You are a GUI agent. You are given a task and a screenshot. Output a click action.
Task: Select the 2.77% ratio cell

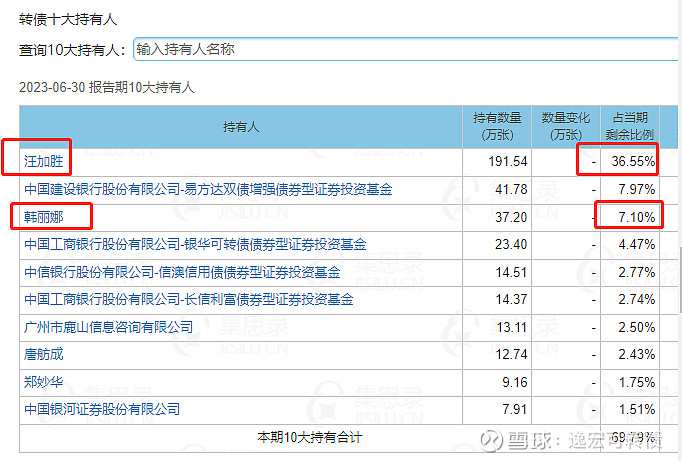630,273
